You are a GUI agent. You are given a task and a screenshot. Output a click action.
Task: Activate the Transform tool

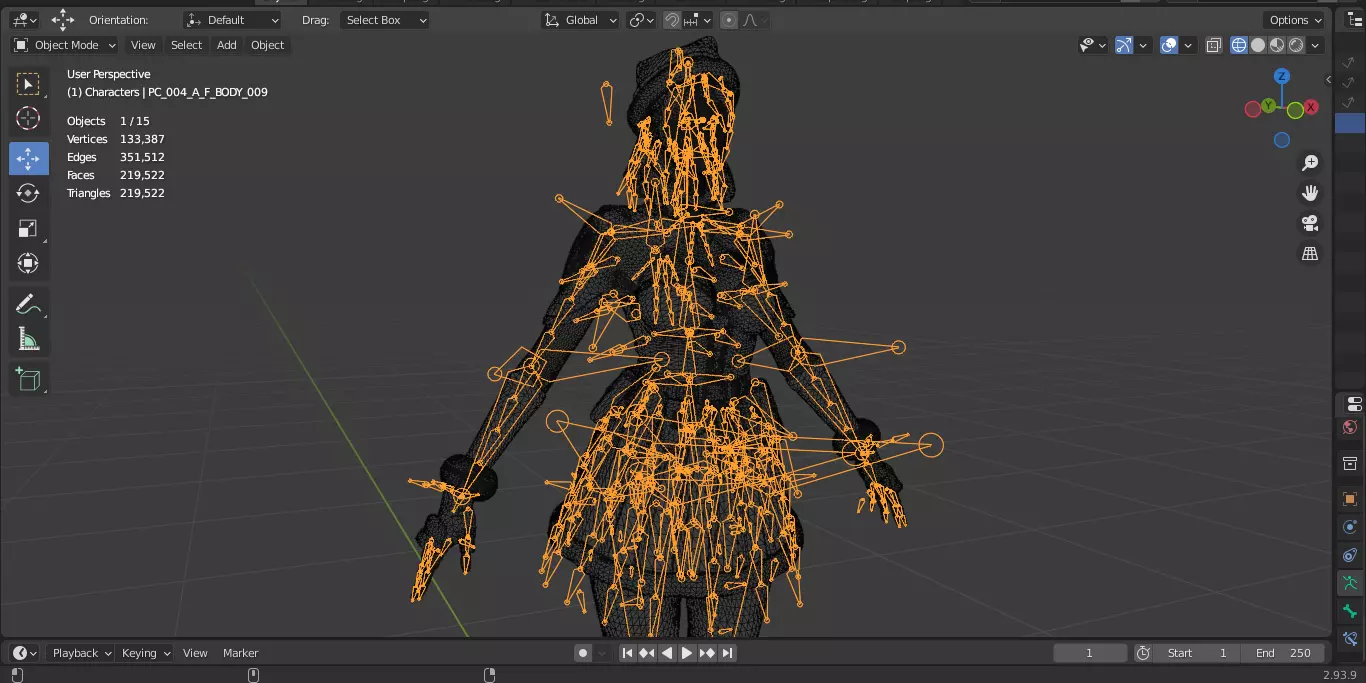[x=28, y=263]
